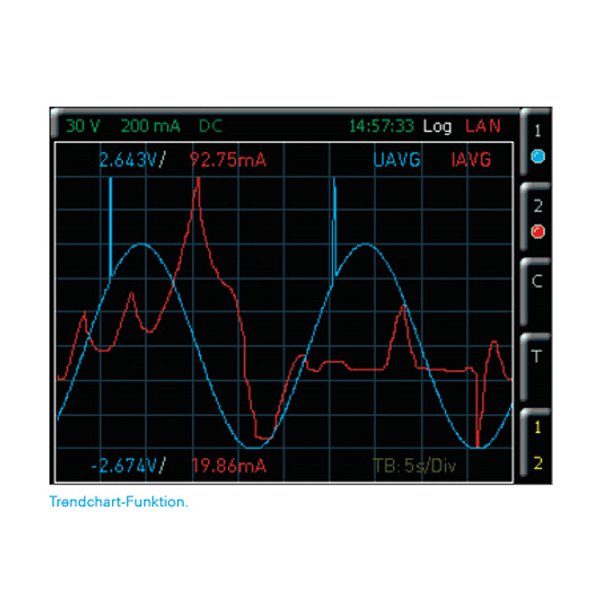Image resolution: width=600 pixels, height=600 pixels.
Task: Click the 2.643V maximum voltage readout
Action: (x=130, y=159)
